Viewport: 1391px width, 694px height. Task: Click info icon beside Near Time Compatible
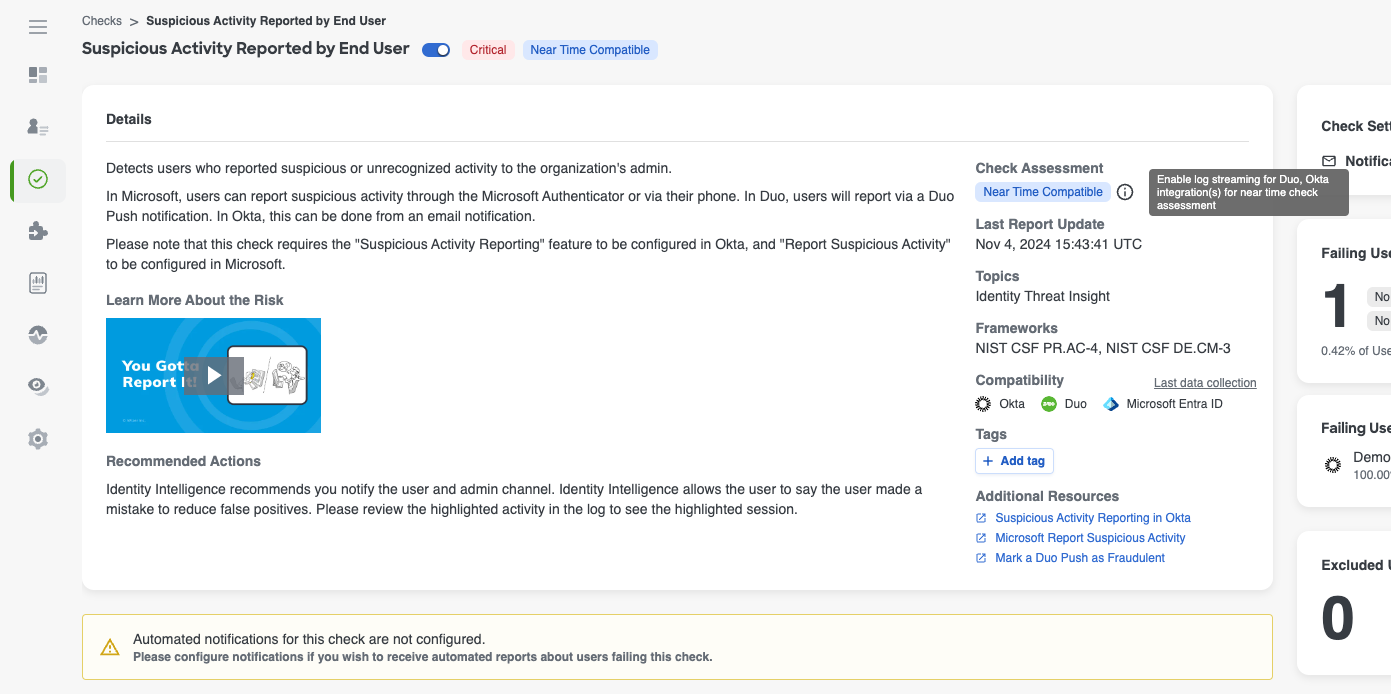coord(1125,192)
